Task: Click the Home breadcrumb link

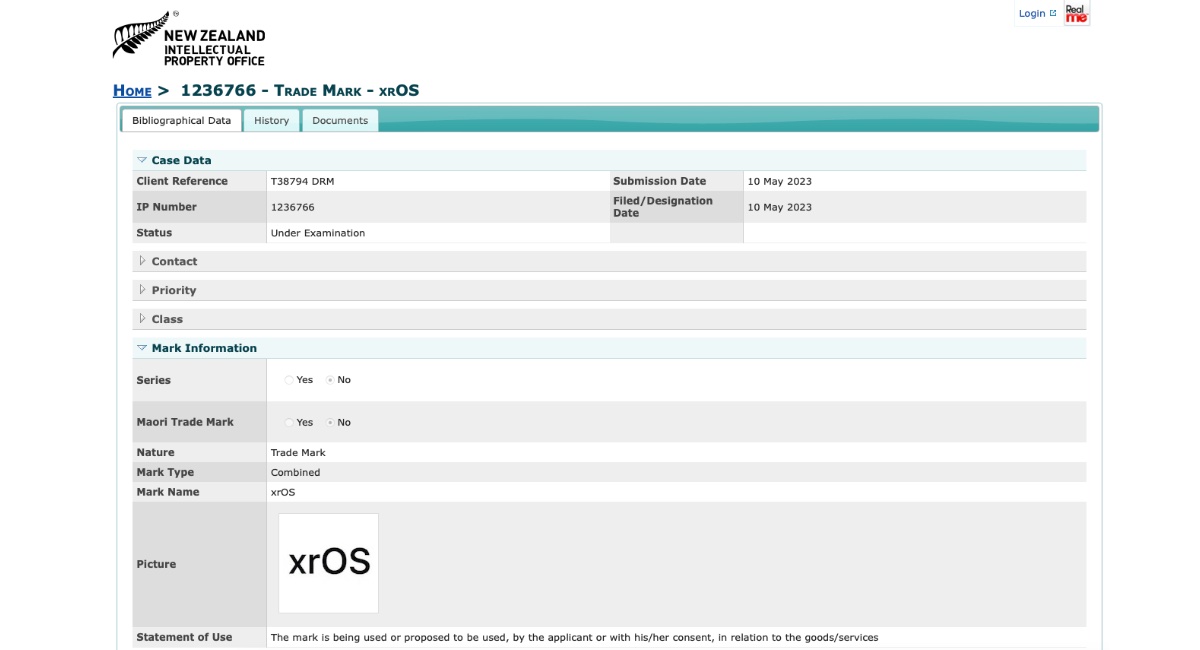Action: point(132,90)
